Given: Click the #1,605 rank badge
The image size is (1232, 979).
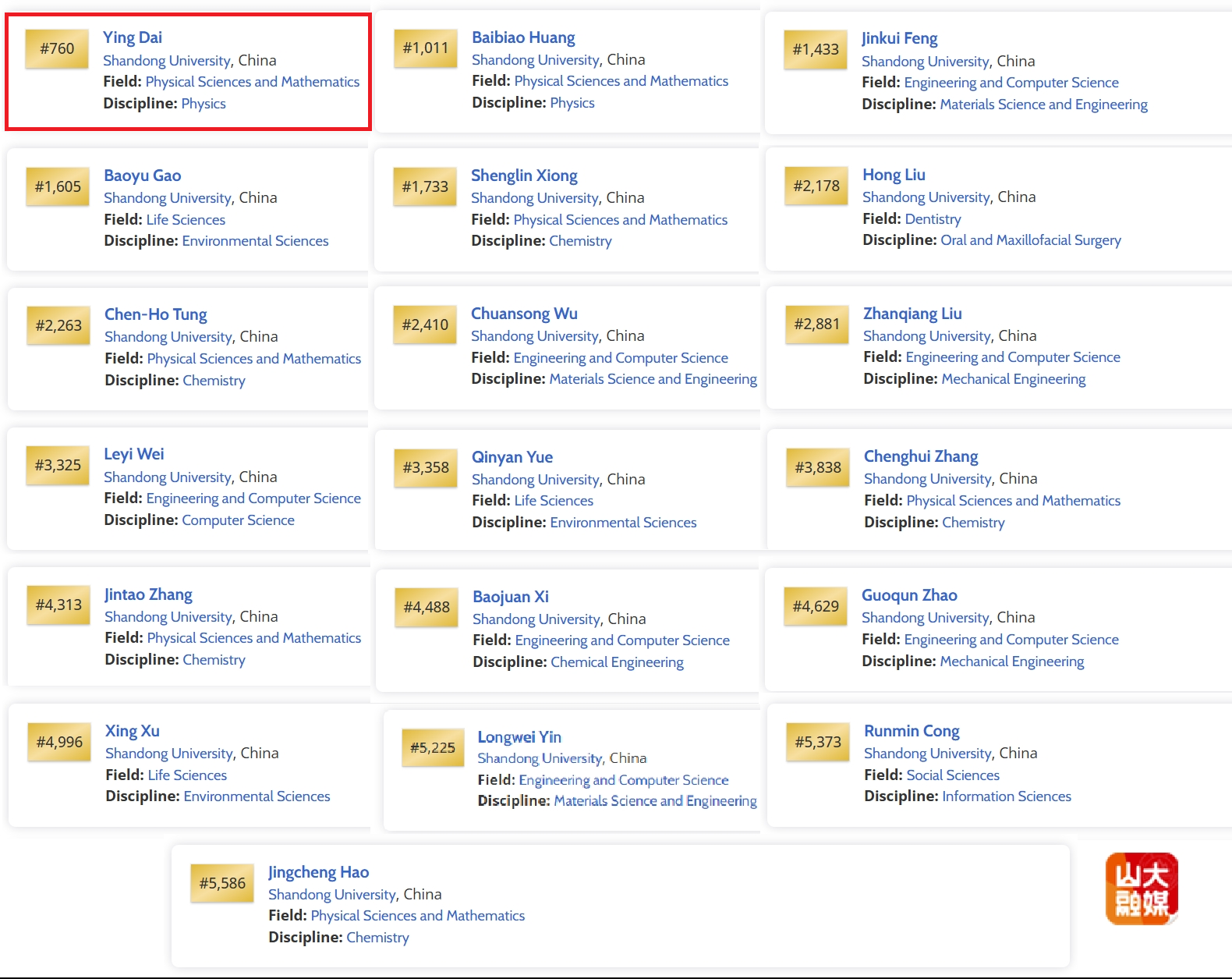Looking at the screenshot, I should tap(58, 187).
